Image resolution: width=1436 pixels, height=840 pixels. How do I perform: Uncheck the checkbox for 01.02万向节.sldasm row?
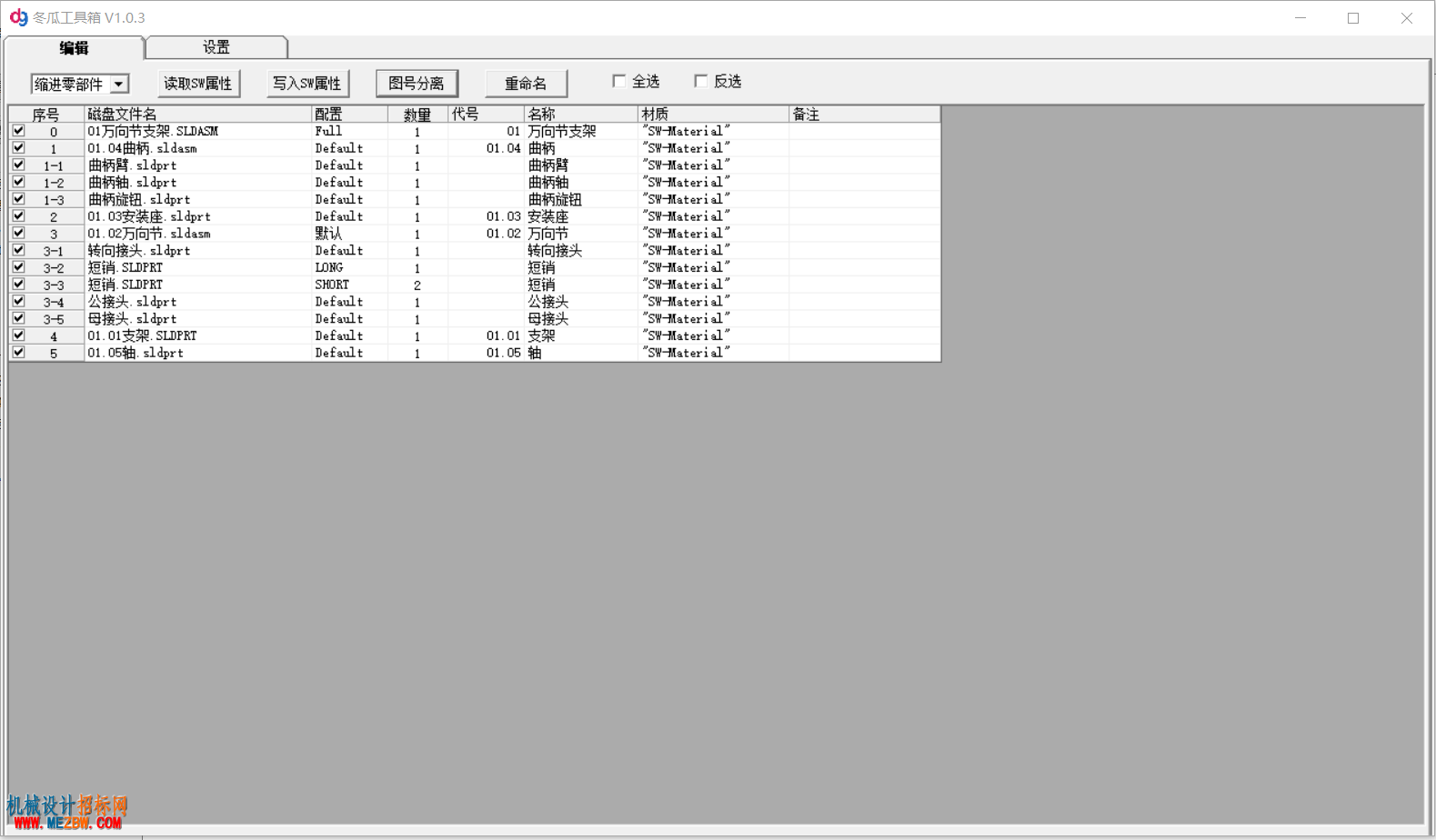pyautogui.click(x=18, y=234)
